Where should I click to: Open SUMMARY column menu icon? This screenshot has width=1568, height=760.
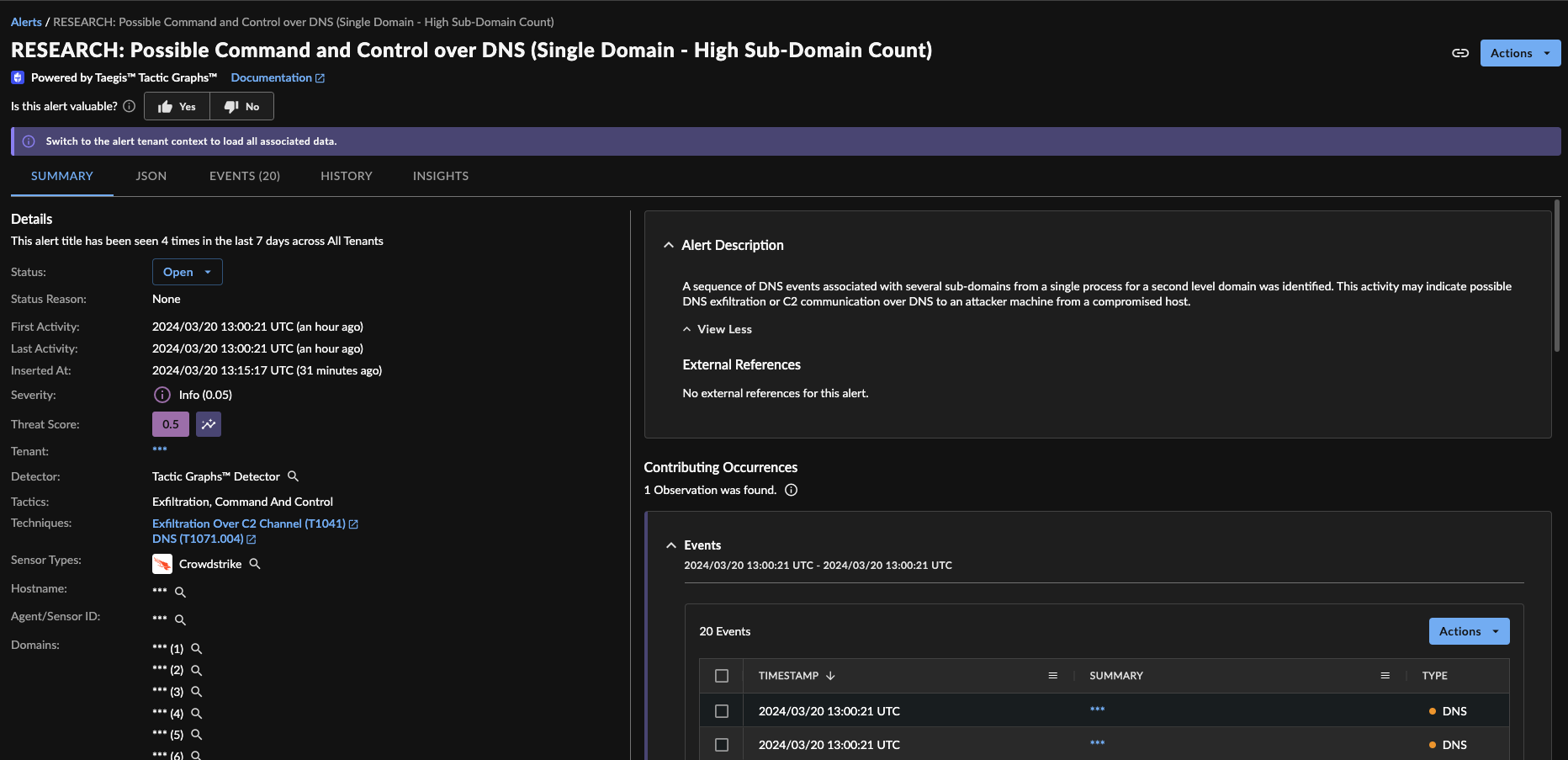1385,676
